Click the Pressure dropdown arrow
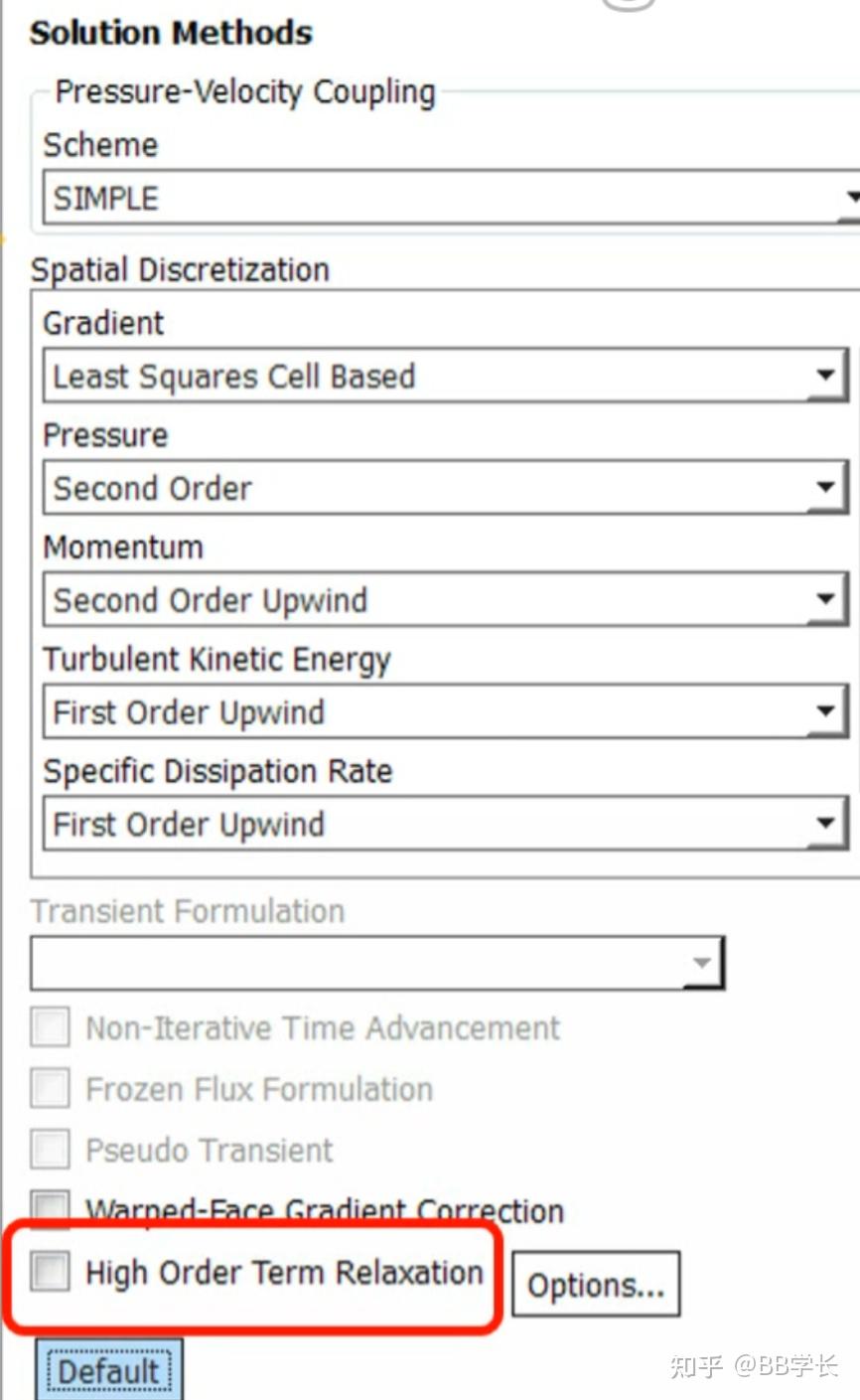 (825, 489)
